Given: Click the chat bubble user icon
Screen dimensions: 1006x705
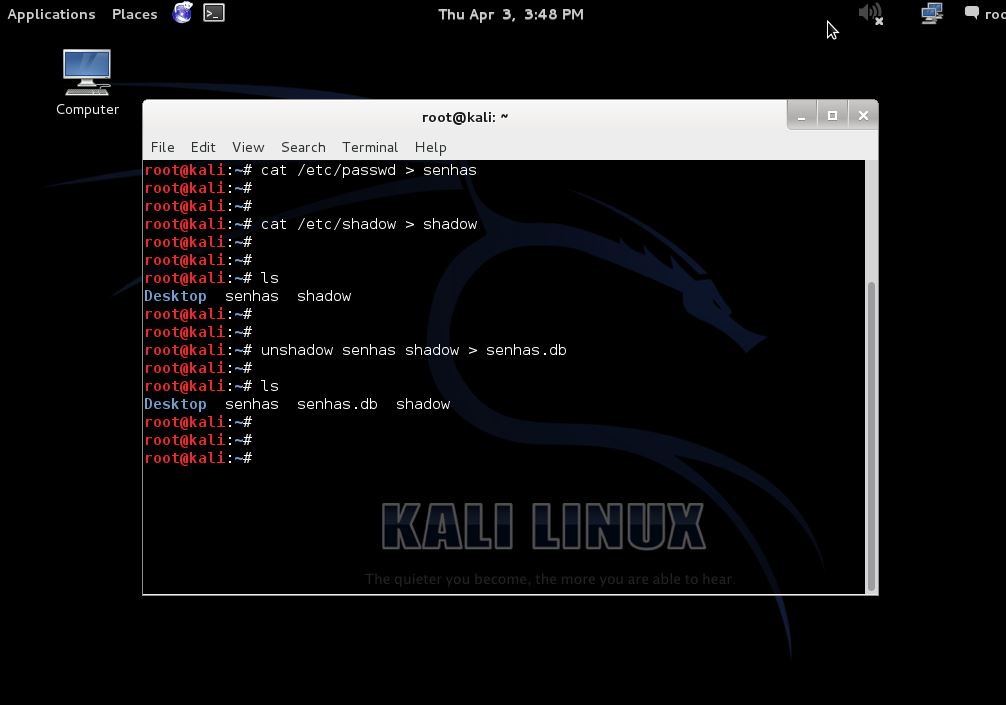Looking at the screenshot, I should (971, 13).
